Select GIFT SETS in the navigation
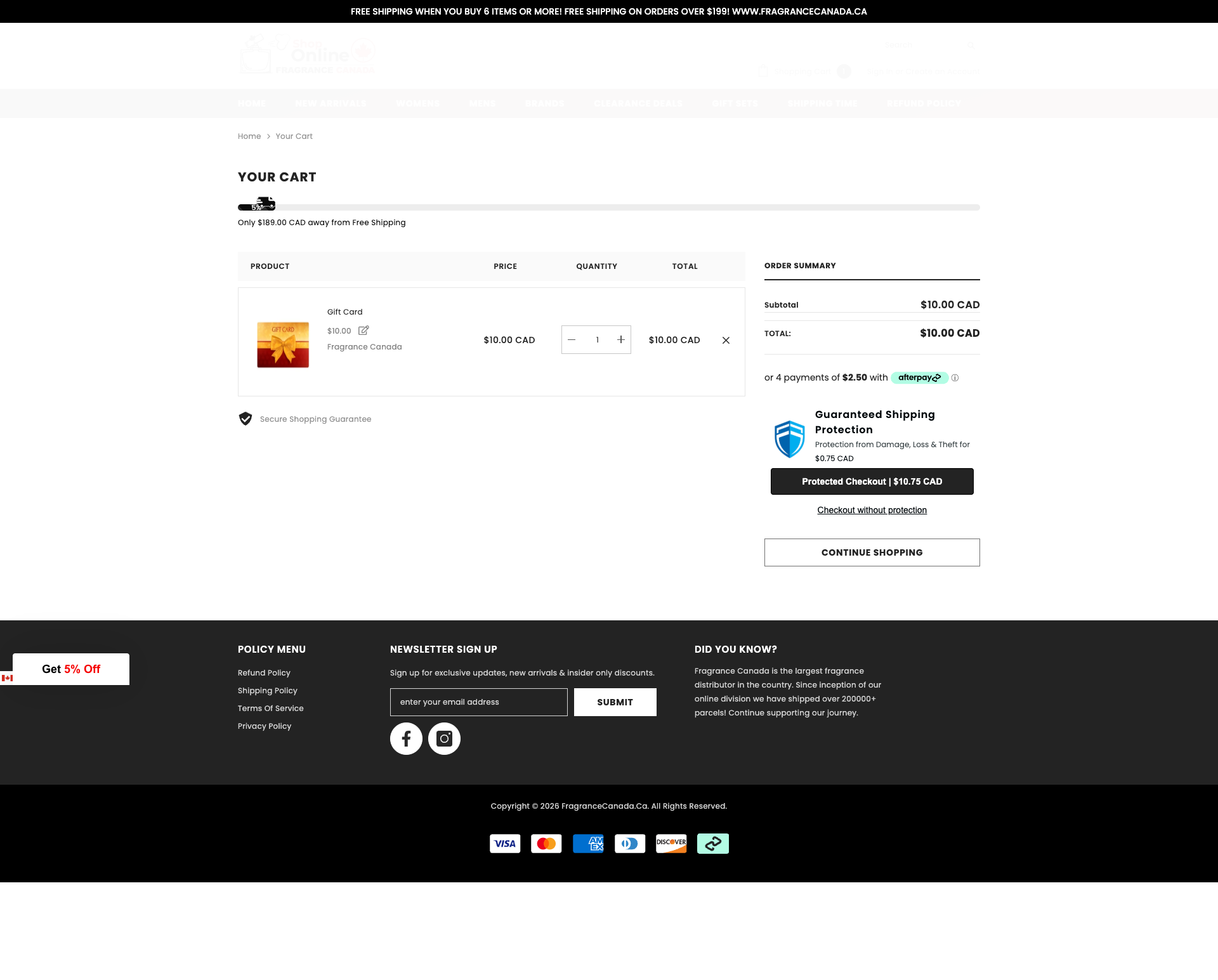Viewport: 1218px width, 980px height. tap(735, 103)
